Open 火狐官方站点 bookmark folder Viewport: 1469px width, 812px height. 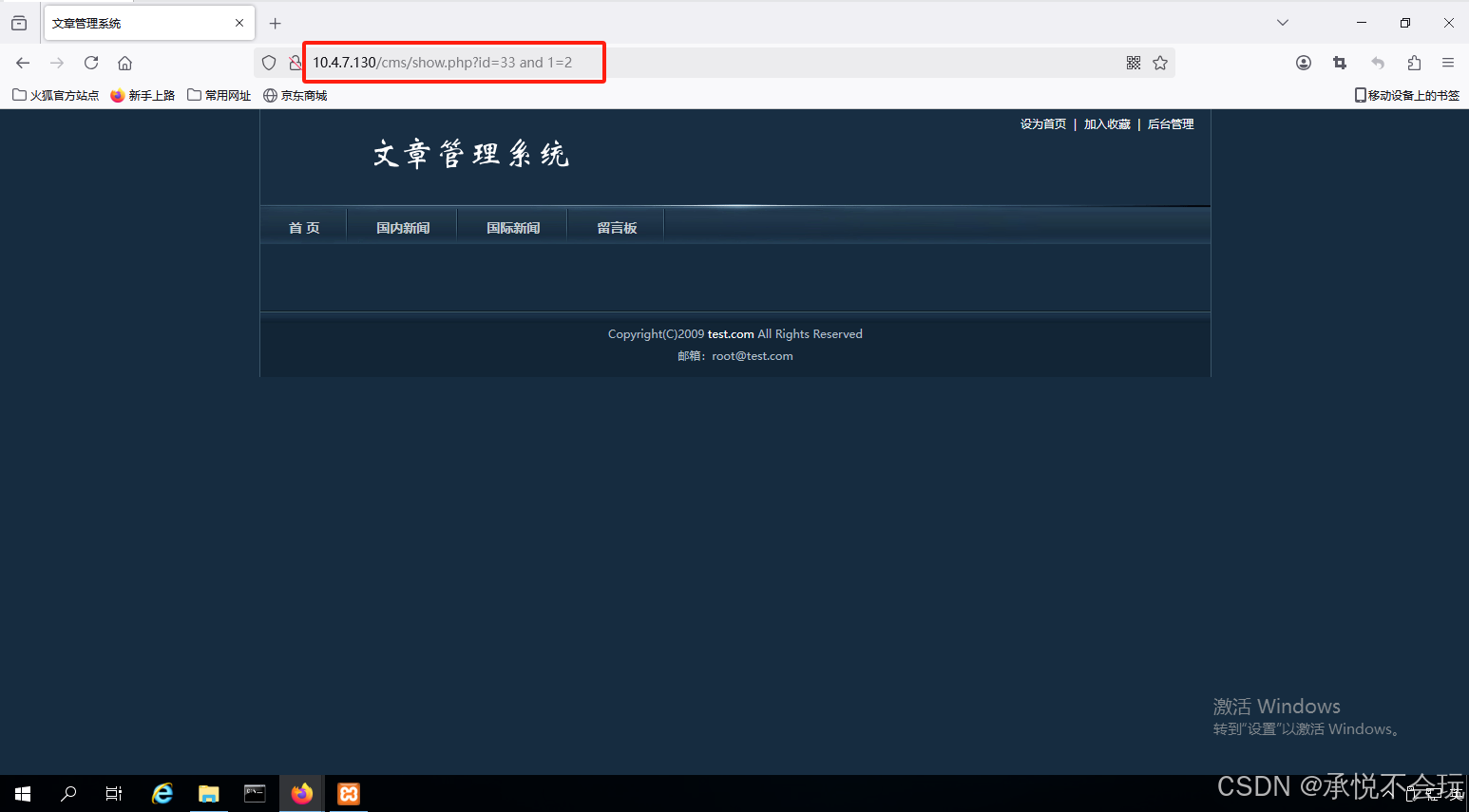55,95
